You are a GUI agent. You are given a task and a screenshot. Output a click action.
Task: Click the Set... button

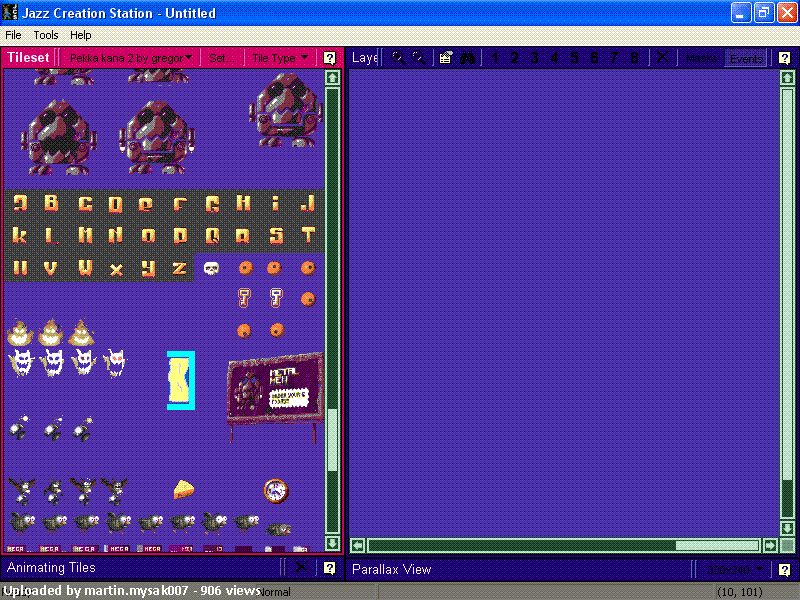tap(222, 58)
